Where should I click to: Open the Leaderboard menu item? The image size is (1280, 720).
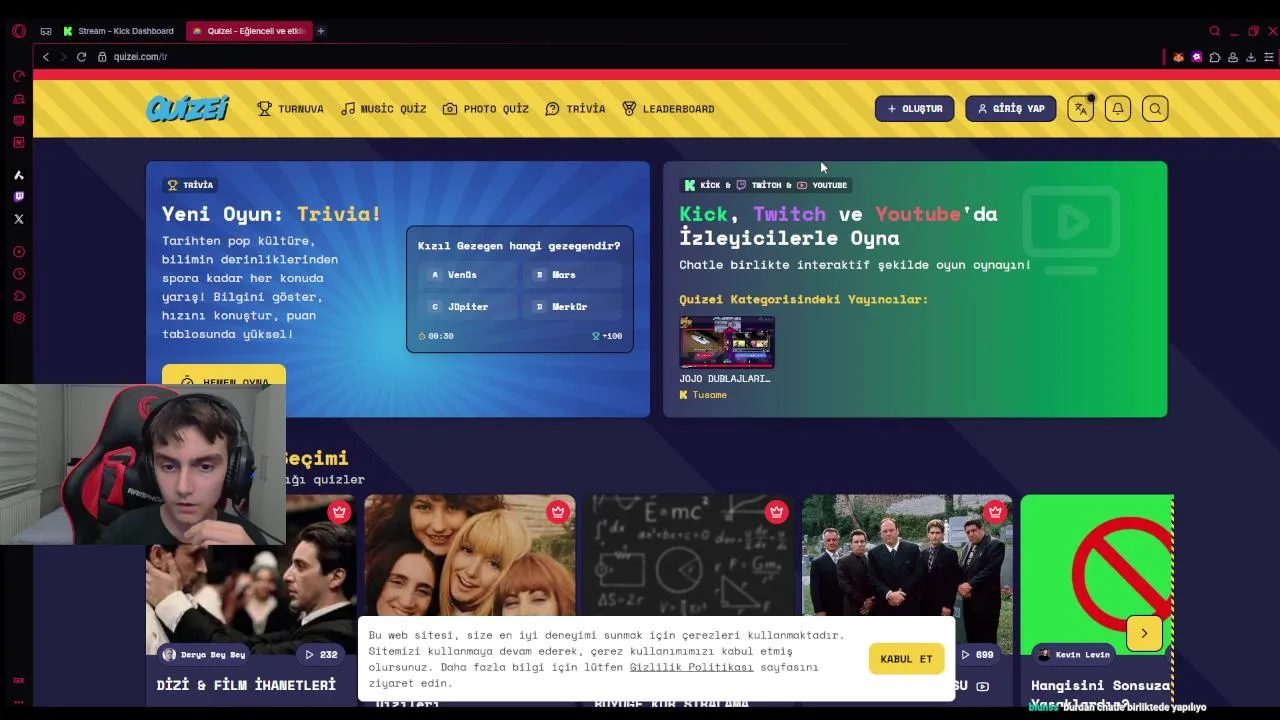tap(668, 109)
